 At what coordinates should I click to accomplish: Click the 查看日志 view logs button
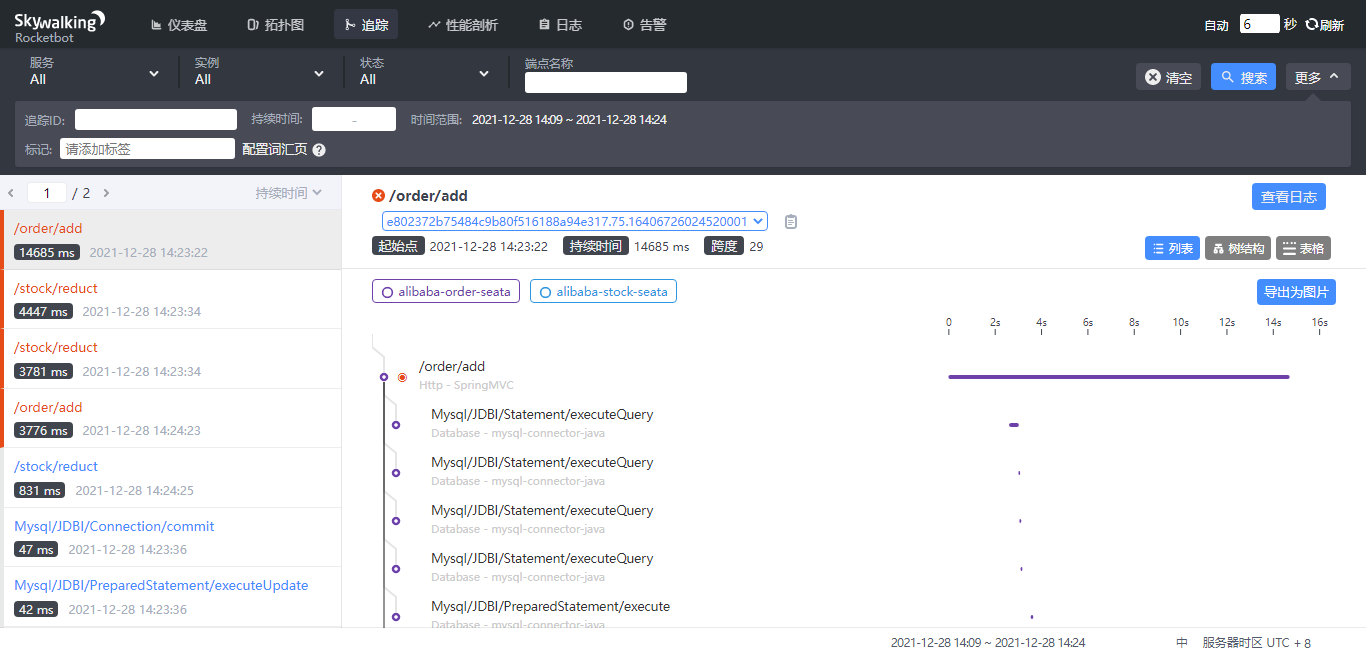click(x=1288, y=197)
